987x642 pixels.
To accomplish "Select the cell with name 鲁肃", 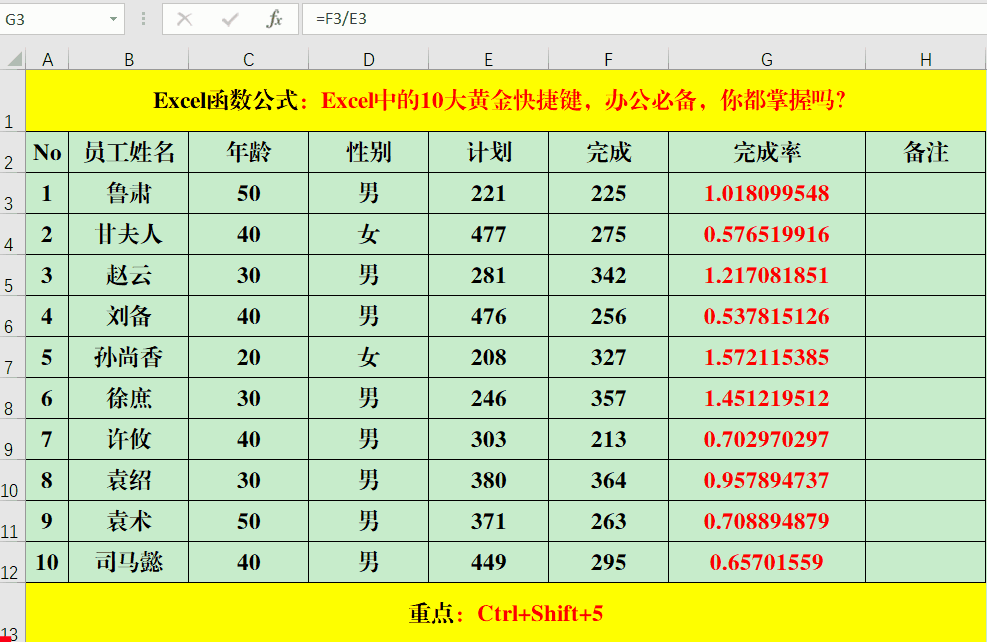I will click(128, 193).
